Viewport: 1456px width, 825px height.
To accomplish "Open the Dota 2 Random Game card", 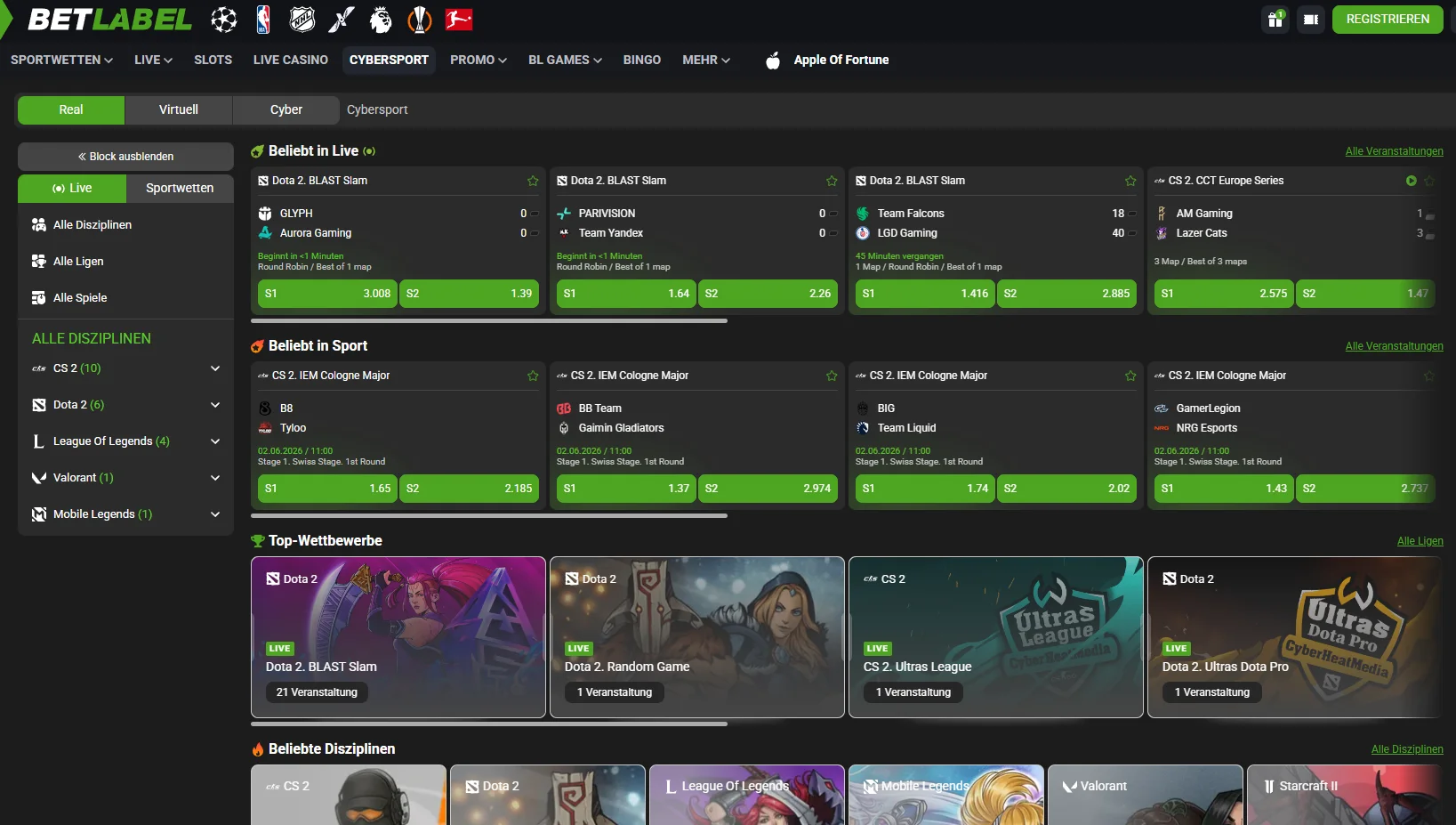I will click(x=697, y=637).
